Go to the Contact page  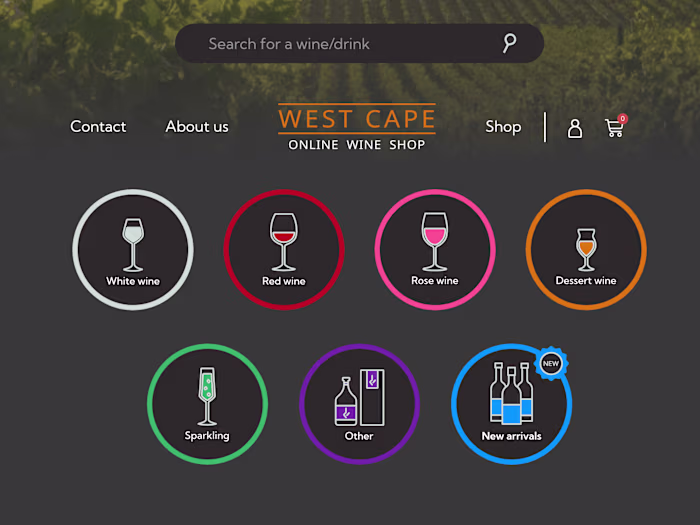tap(98, 127)
